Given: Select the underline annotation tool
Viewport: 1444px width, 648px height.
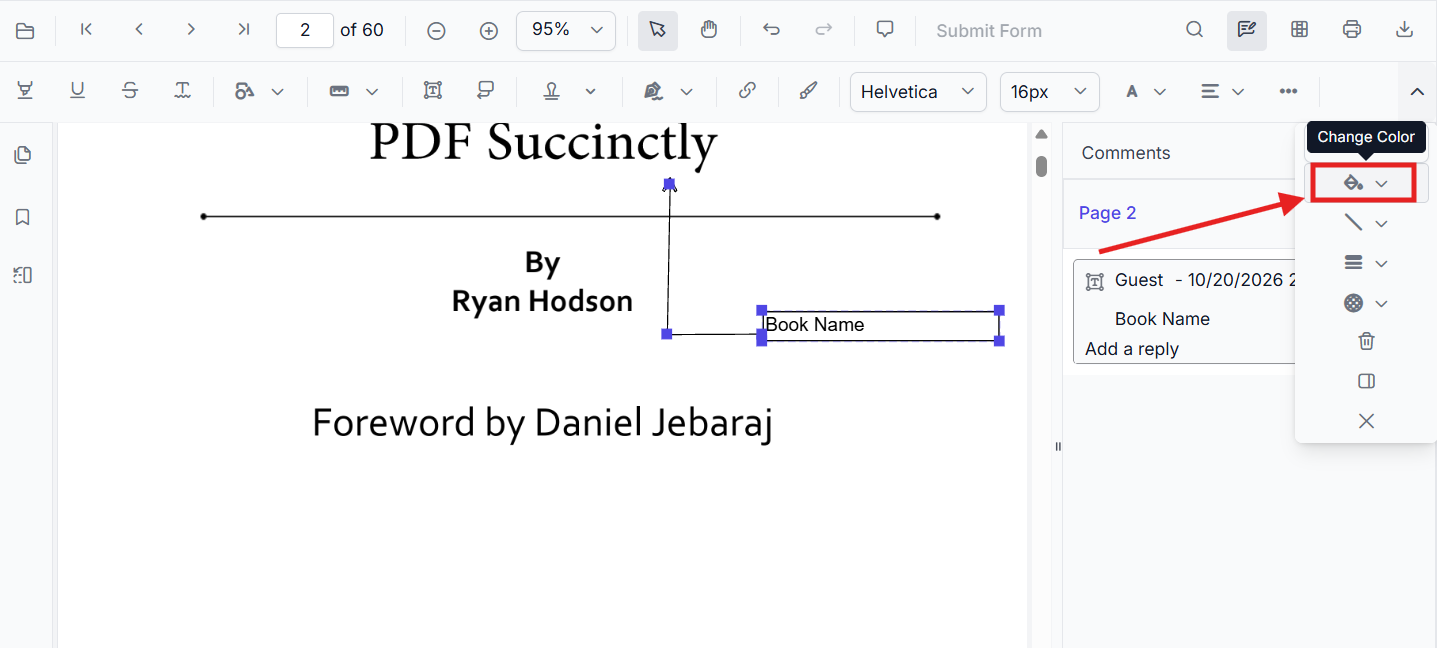Looking at the screenshot, I should [x=77, y=91].
